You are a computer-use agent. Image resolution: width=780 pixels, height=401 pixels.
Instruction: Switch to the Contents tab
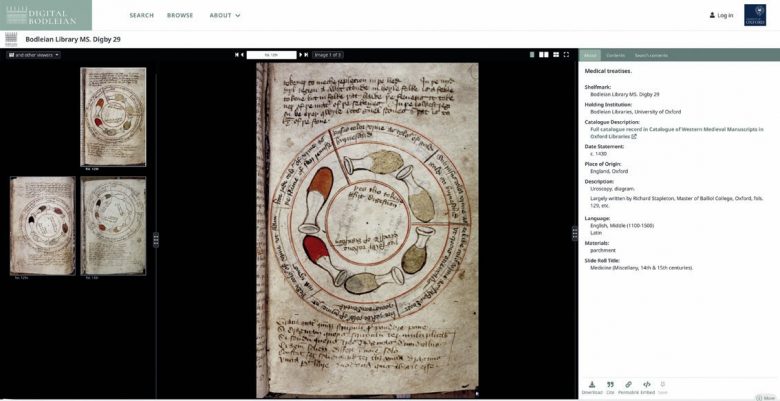[615, 55]
